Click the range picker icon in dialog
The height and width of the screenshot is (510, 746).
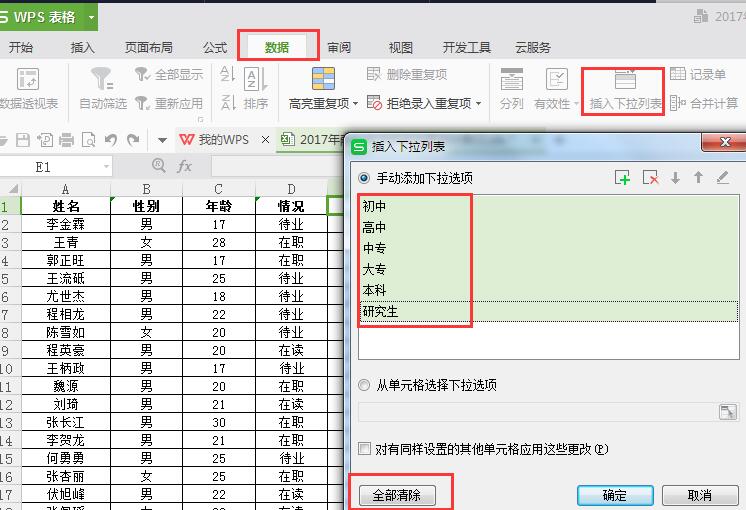click(728, 412)
